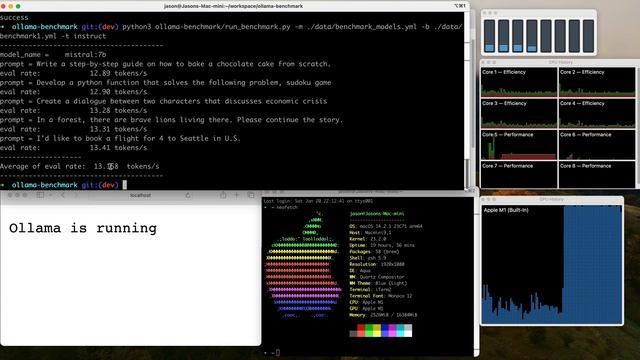Click the 'GPU: Apple M1' line
Screen dimensions: 640x360
coord(366,309)
